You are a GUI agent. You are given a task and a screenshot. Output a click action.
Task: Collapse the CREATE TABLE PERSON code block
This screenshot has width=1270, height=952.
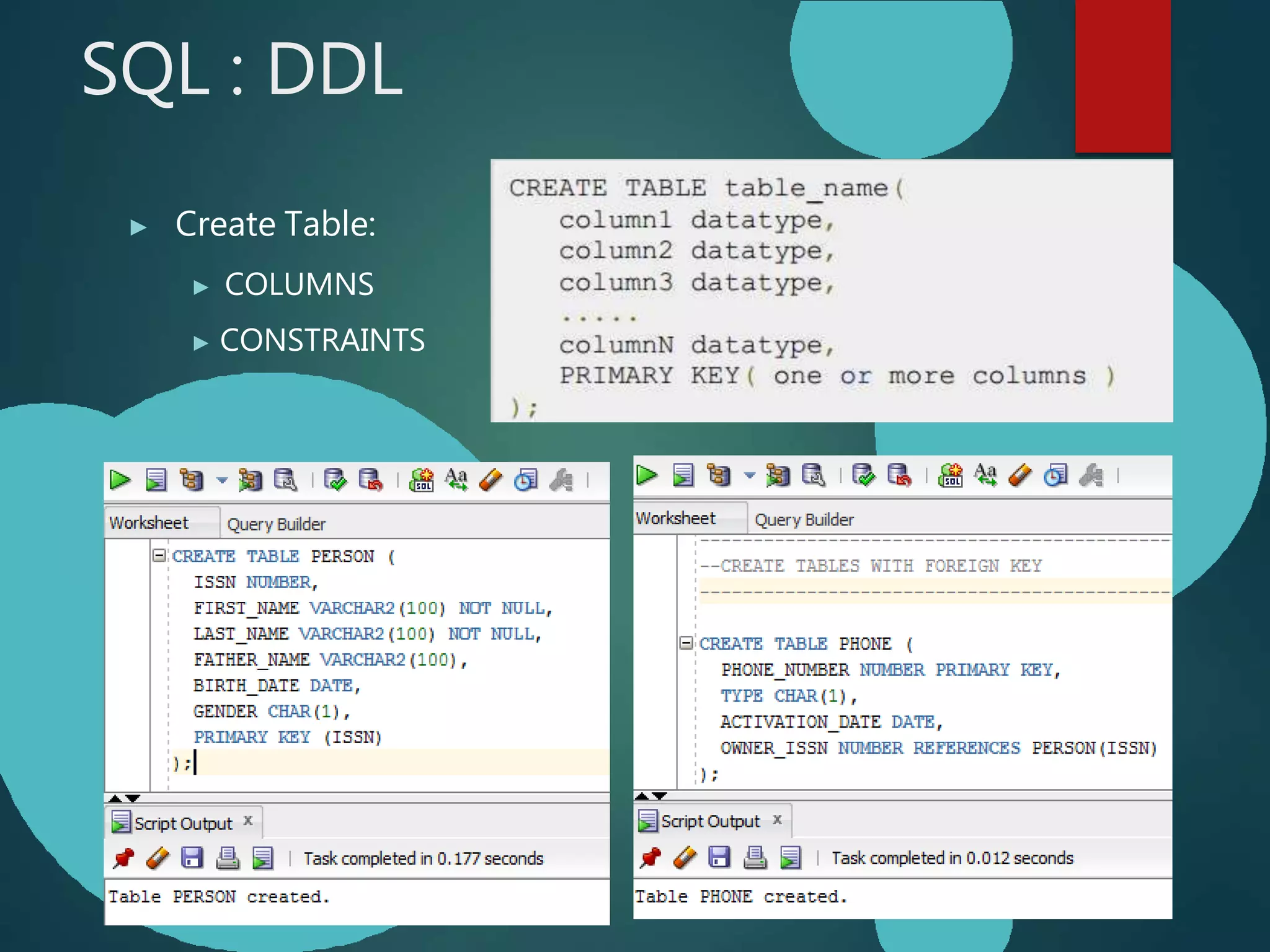click(x=159, y=555)
